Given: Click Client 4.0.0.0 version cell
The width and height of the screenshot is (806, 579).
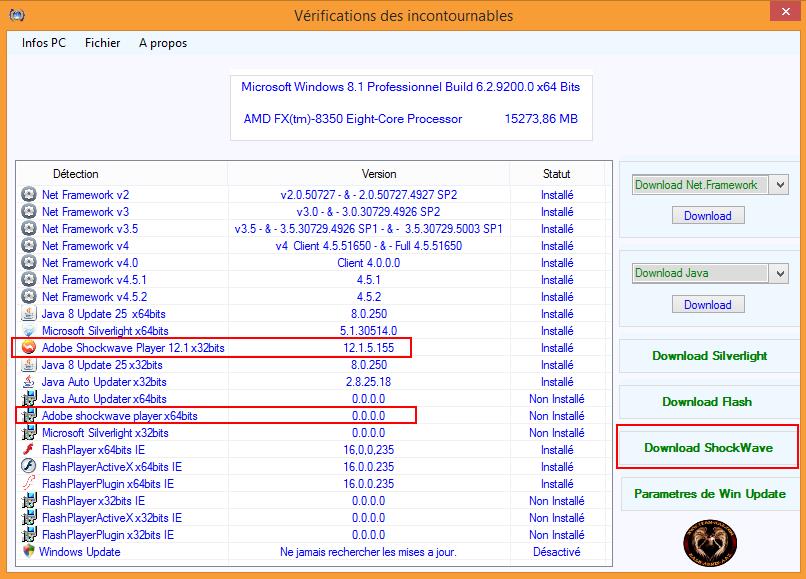Looking at the screenshot, I should [x=369, y=263].
